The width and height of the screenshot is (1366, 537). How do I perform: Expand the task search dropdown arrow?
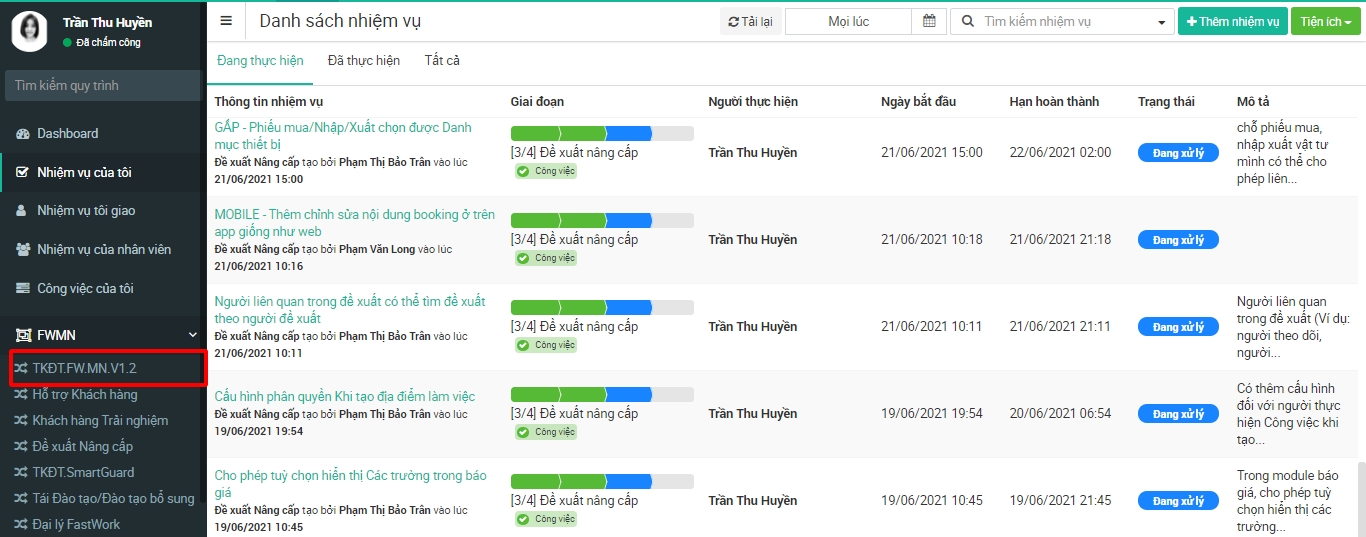coord(1161,22)
